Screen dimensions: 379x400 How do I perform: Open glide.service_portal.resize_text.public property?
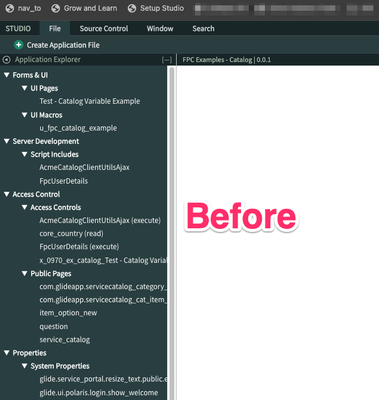103,379
